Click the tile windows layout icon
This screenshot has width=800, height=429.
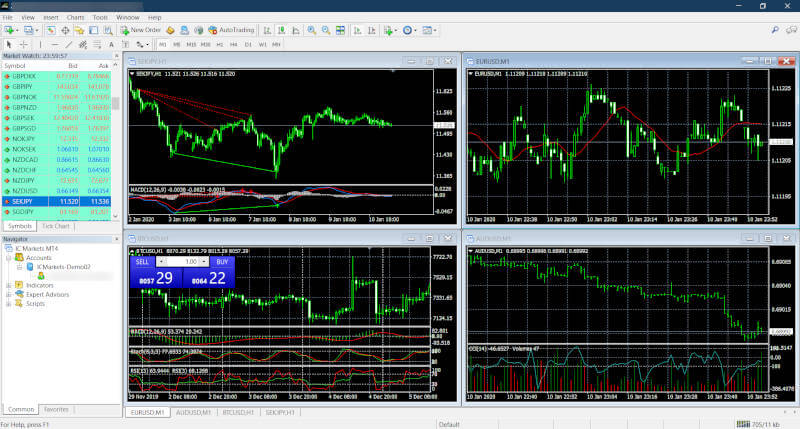tap(340, 31)
